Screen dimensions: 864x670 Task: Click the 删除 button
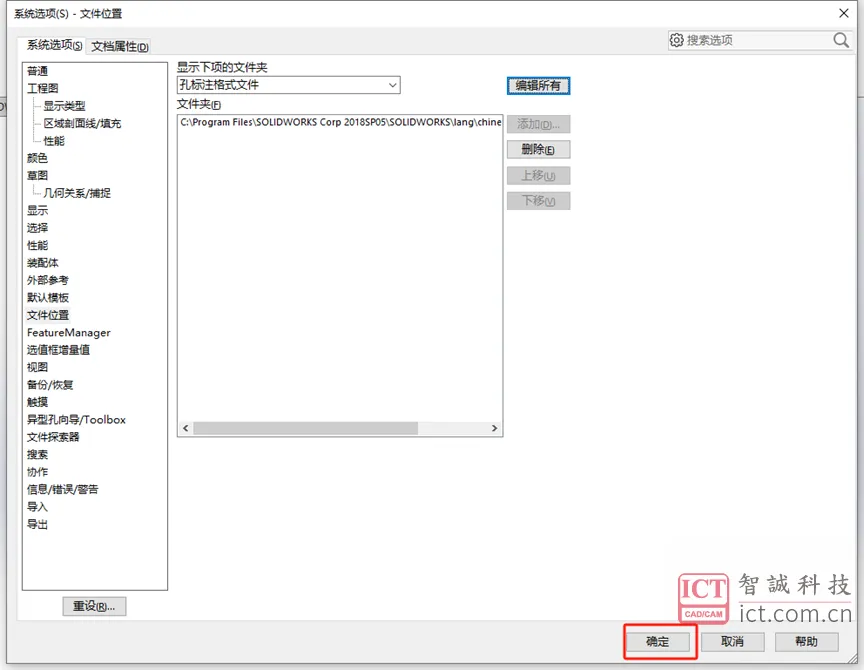tap(538, 150)
